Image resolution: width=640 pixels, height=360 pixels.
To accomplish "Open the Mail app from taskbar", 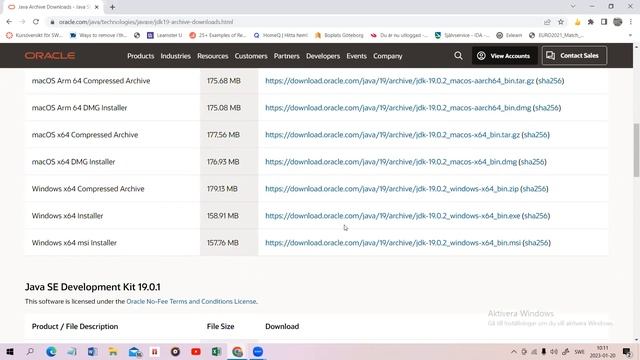I will (x=134, y=351).
